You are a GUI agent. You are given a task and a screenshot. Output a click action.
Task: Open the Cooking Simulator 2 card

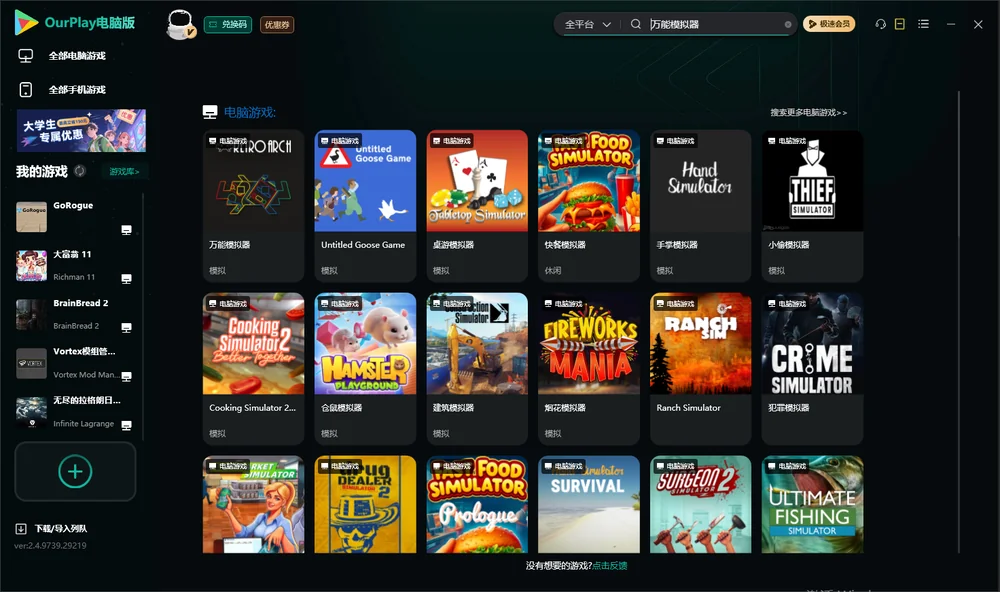pos(253,368)
